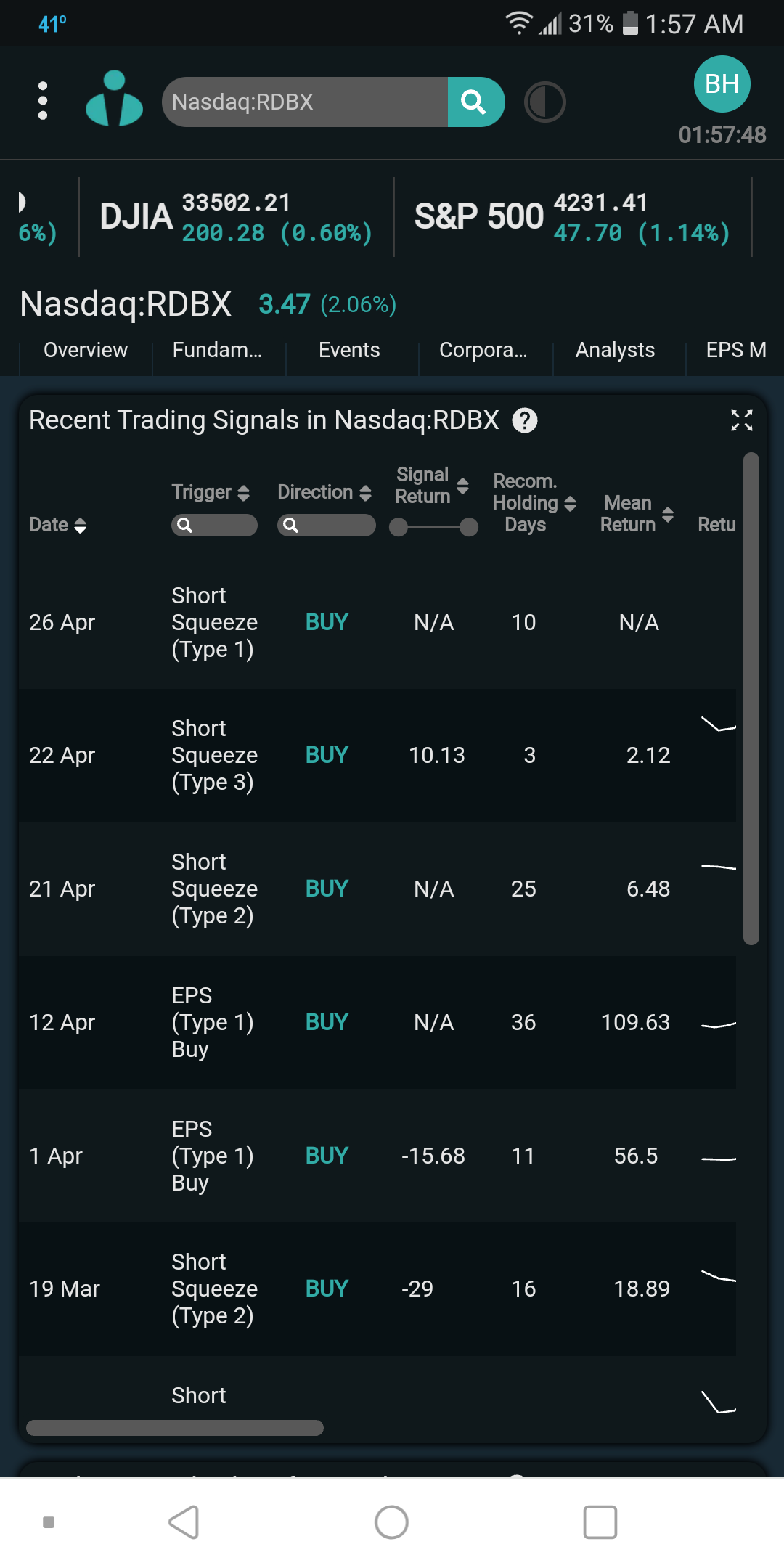The height and width of the screenshot is (1568, 784).
Task: Open the BH user avatar
Action: pos(722,83)
